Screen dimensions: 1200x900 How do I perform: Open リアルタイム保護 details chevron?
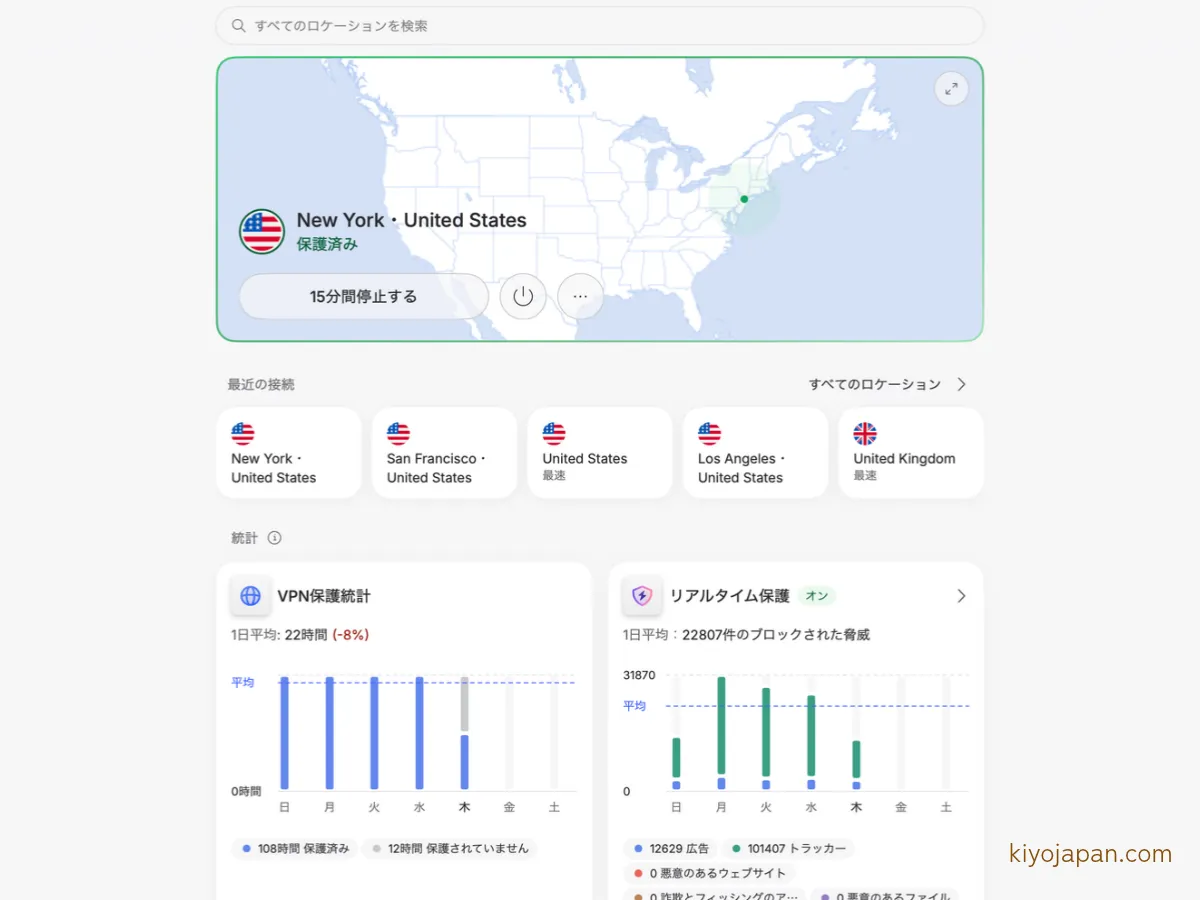[961, 596]
